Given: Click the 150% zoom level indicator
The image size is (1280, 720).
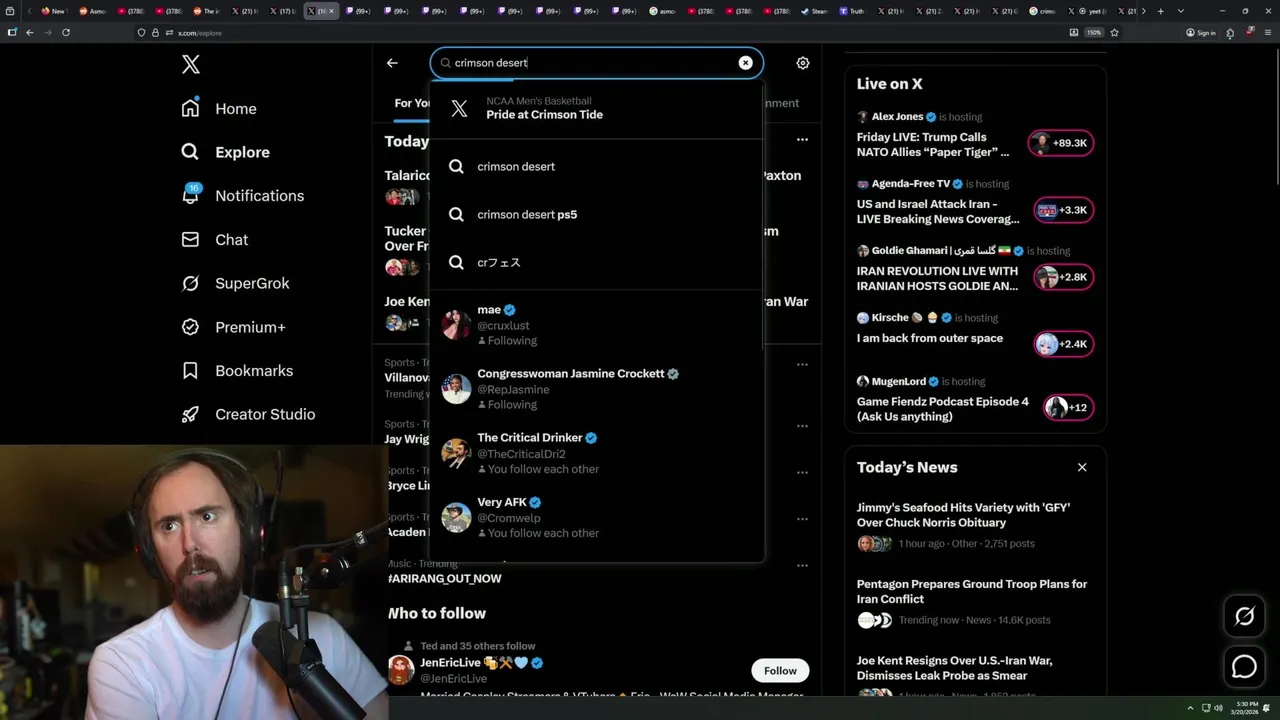Looking at the screenshot, I should point(1094,32).
